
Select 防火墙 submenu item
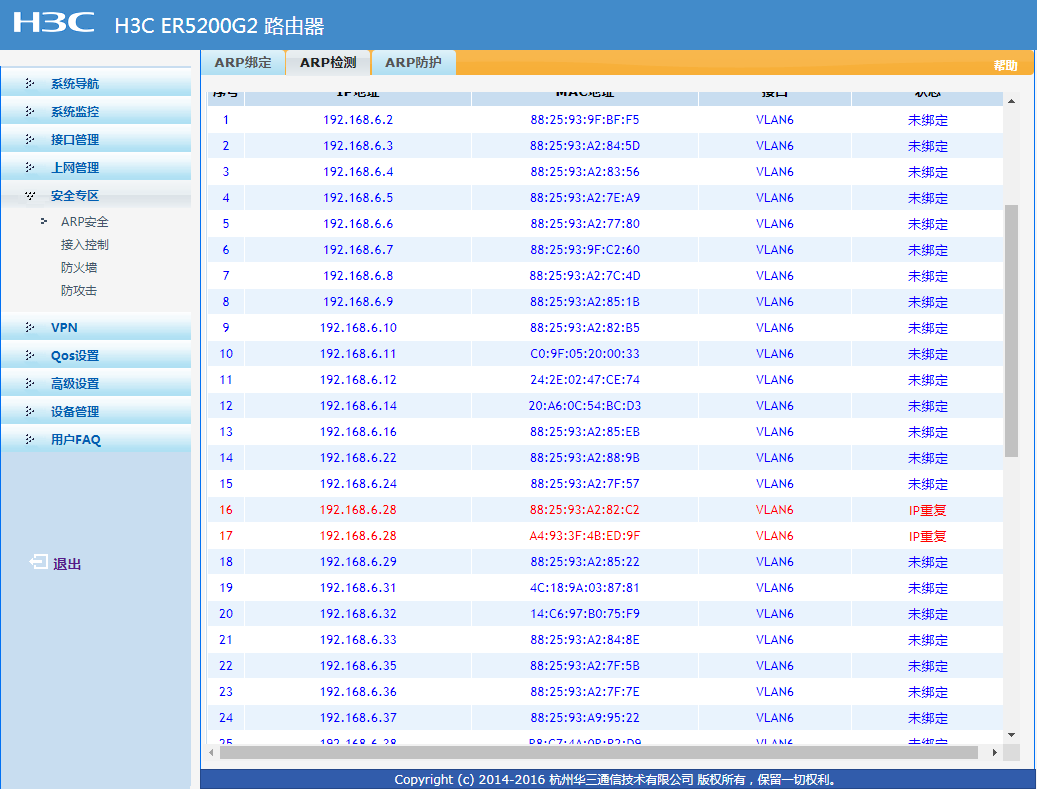coord(79,267)
